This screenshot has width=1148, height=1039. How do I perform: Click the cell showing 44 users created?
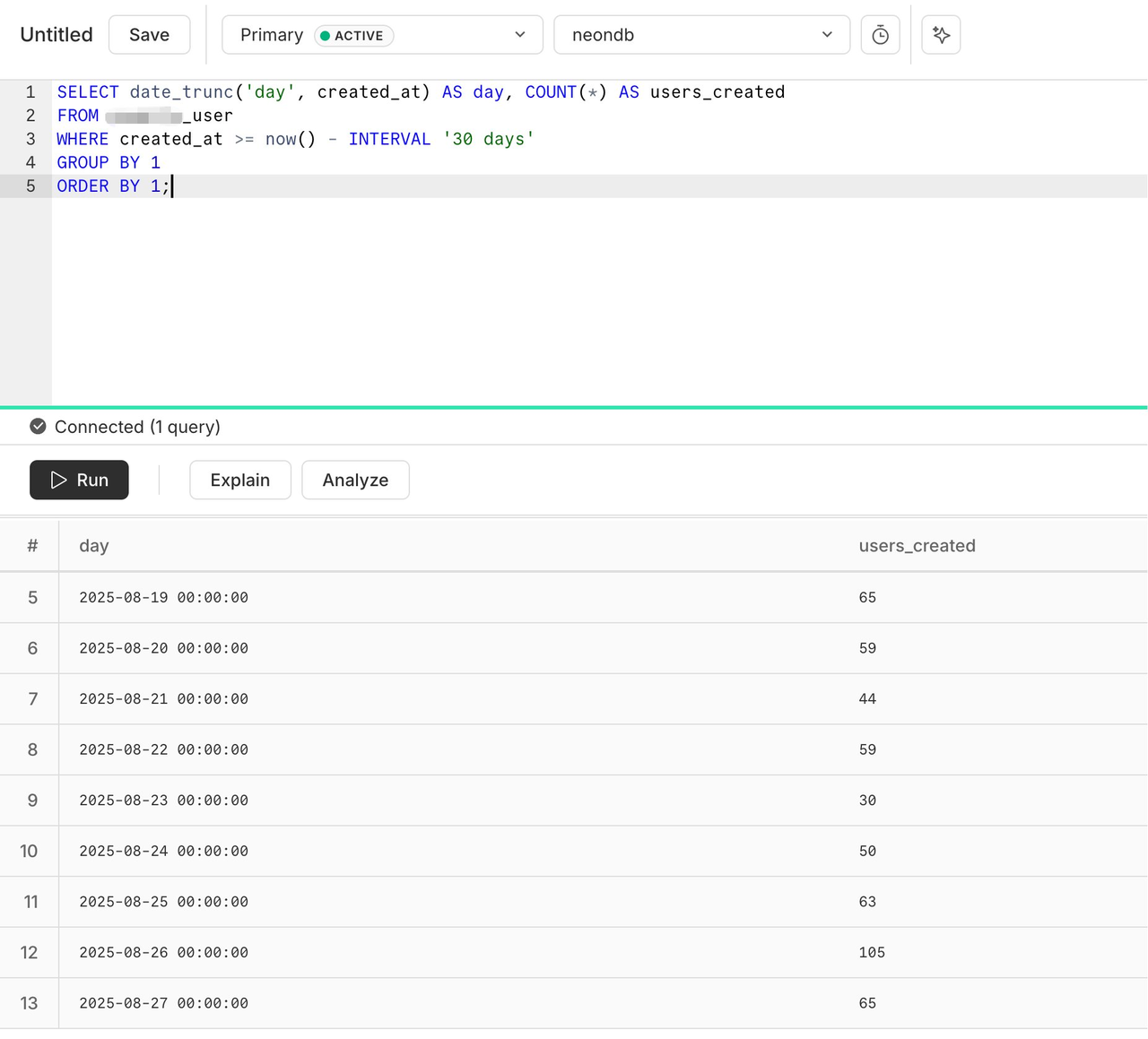(x=867, y=699)
